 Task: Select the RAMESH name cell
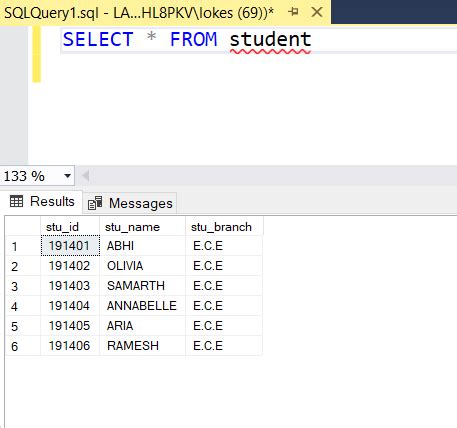[x=142, y=346]
